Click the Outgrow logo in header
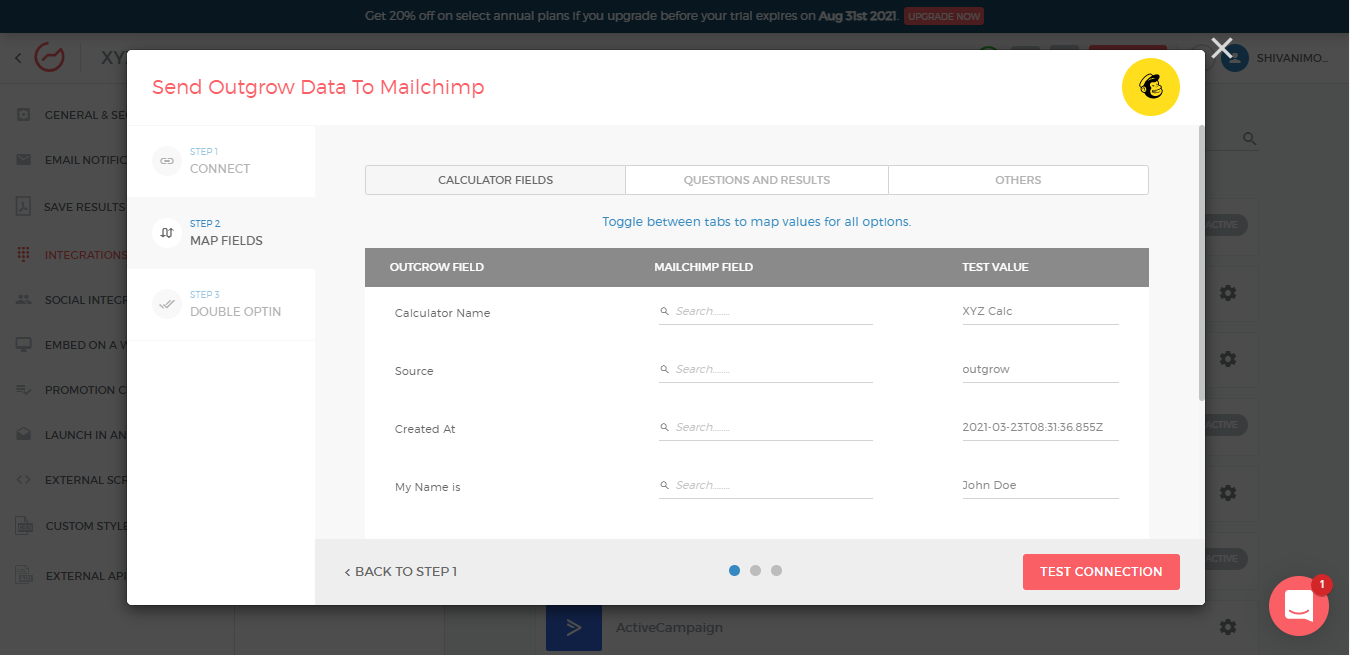This screenshot has height=655, width=1350. [x=49, y=58]
